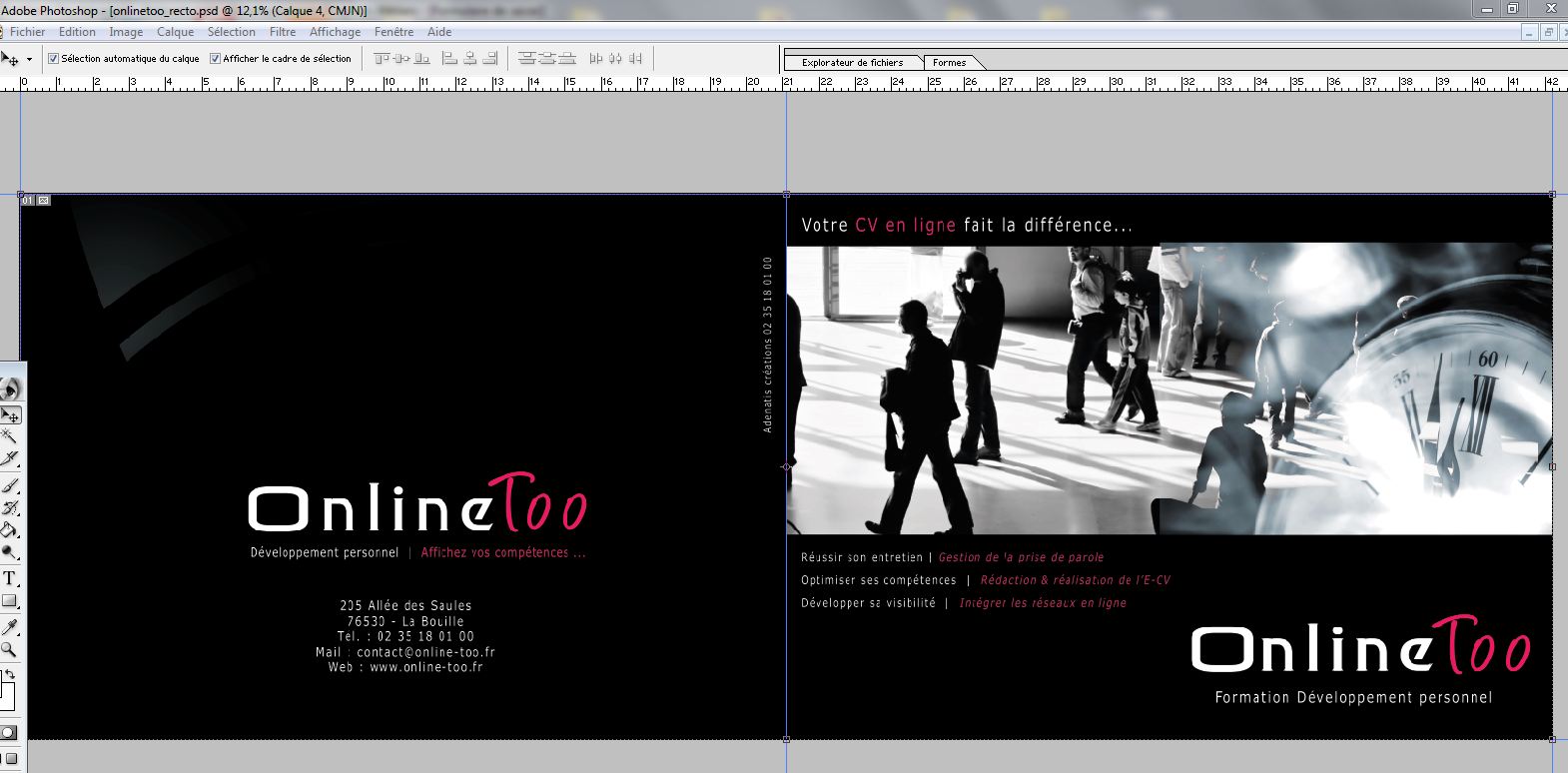This screenshot has width=1568, height=773.
Task: Click the slice 01 badge on canvas
Action: click(28, 201)
